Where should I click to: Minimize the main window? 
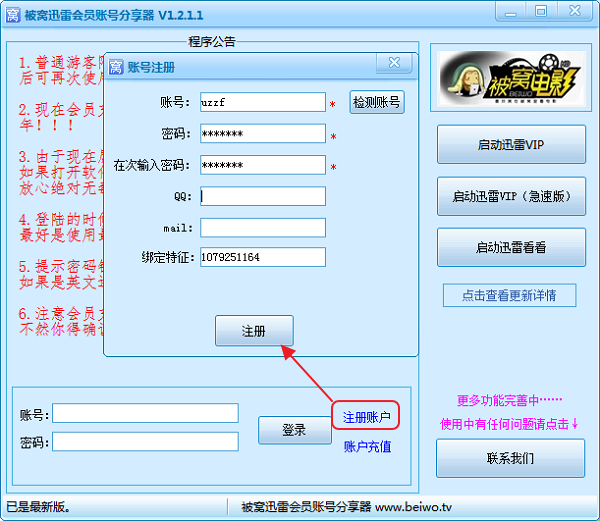(510, 11)
